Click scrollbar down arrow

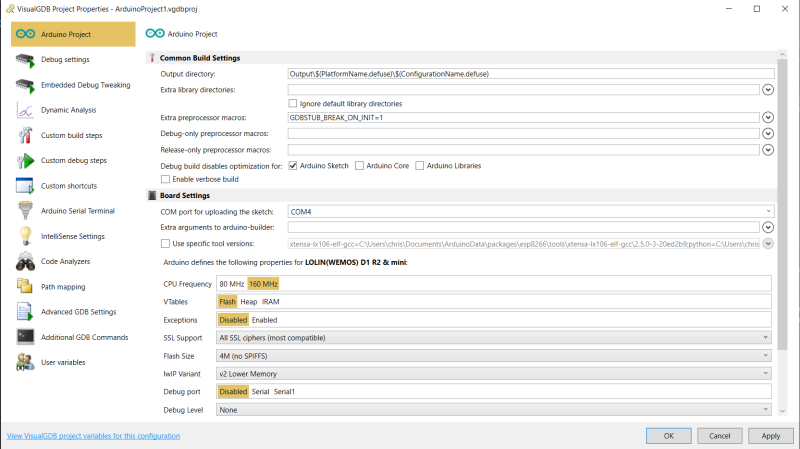782,411
